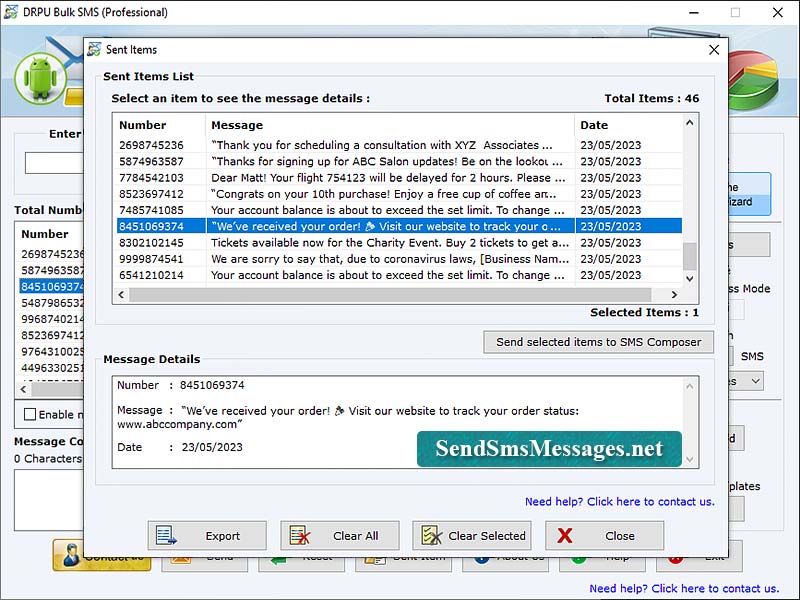
Task: Click the Export icon
Action: 166,535
